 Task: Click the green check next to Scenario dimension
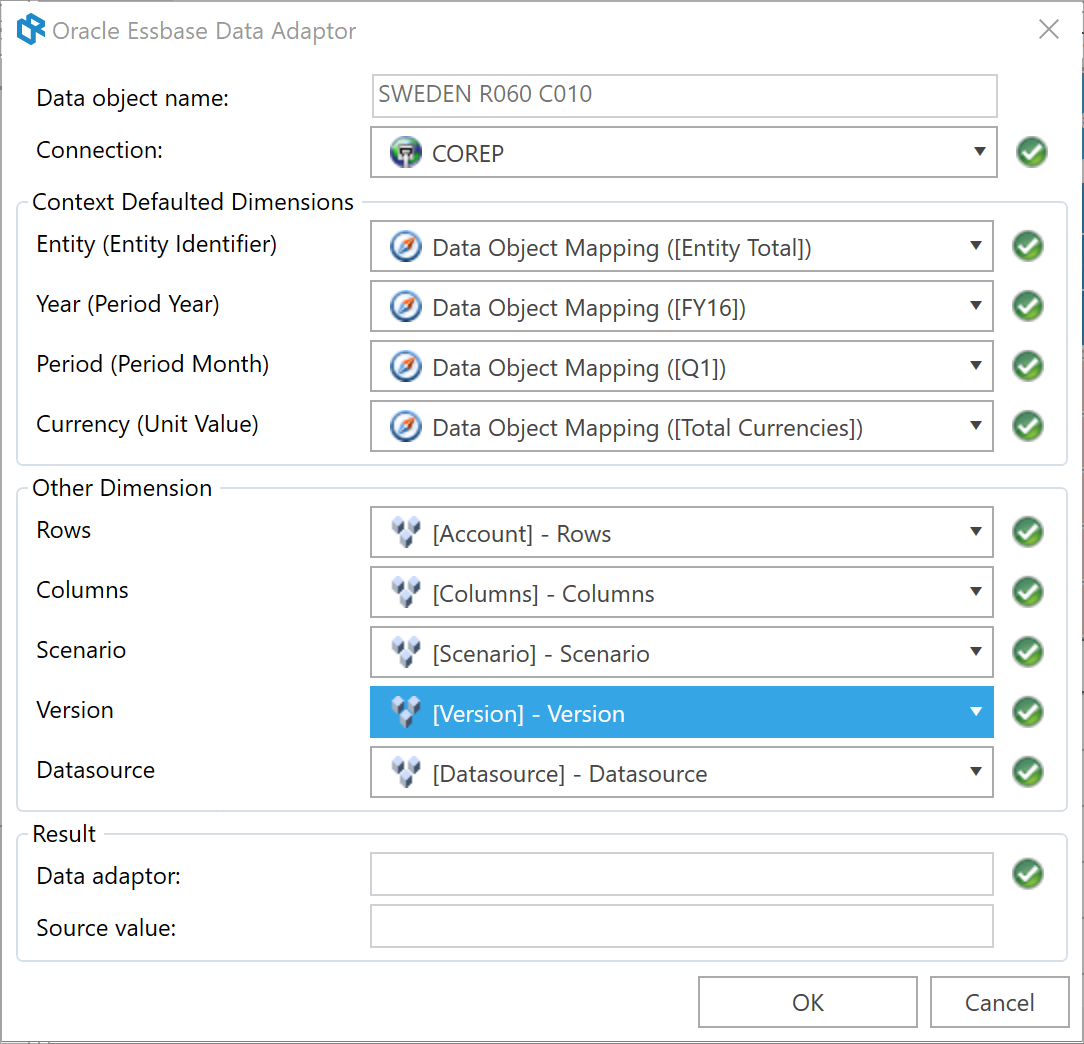[1028, 651]
